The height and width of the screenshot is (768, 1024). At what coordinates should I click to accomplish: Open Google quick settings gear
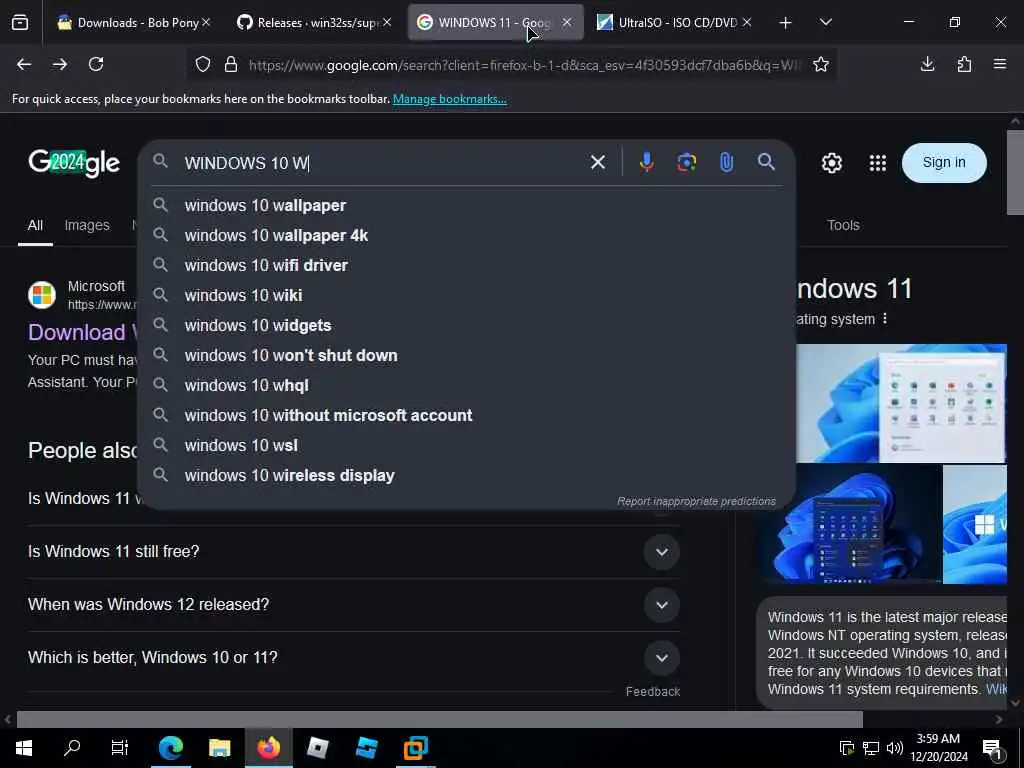831,163
